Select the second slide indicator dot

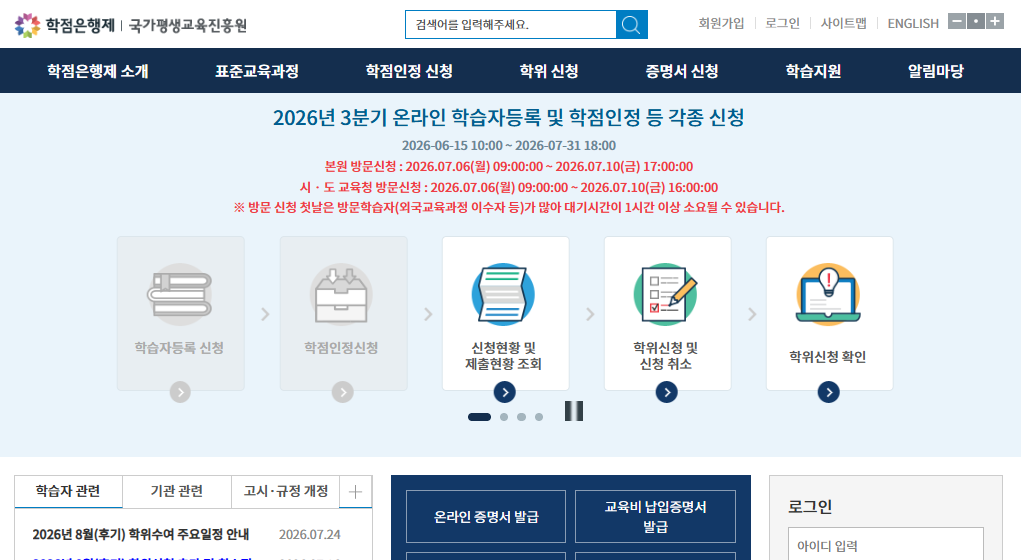(x=504, y=417)
